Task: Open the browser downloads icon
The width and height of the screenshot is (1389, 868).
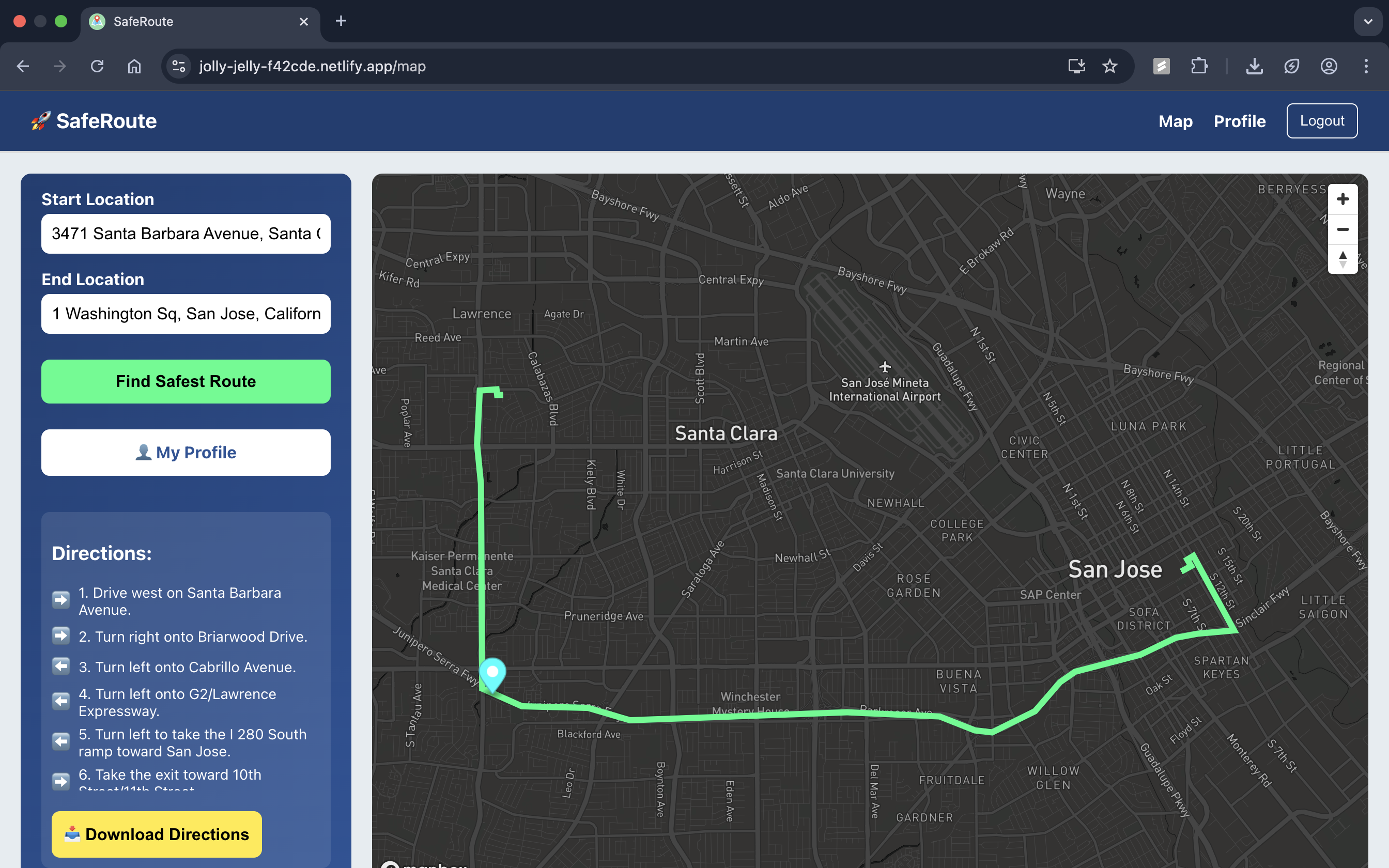Action: (x=1254, y=66)
